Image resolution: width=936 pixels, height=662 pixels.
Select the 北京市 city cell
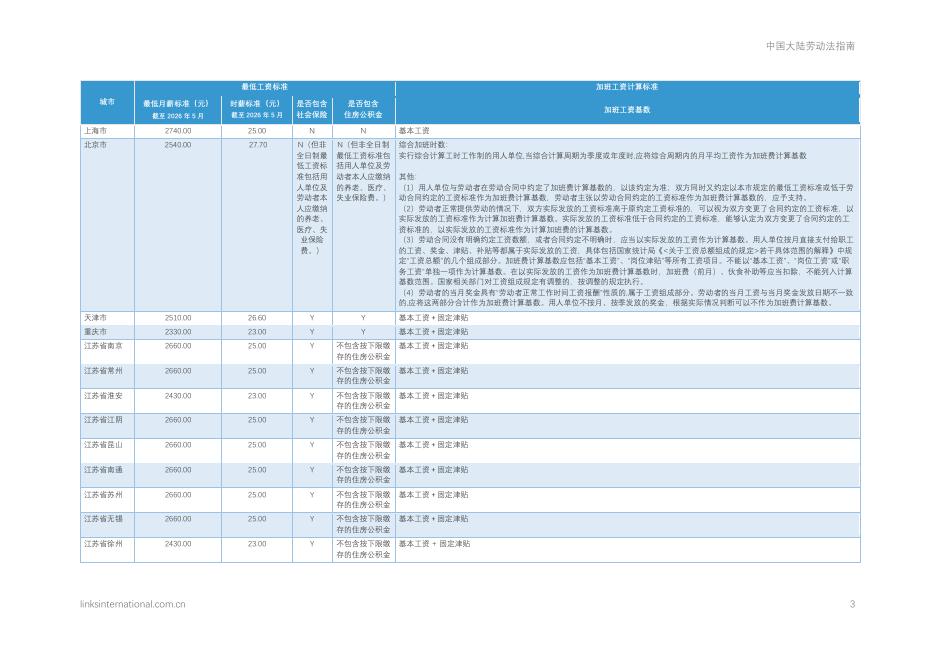coord(96,145)
